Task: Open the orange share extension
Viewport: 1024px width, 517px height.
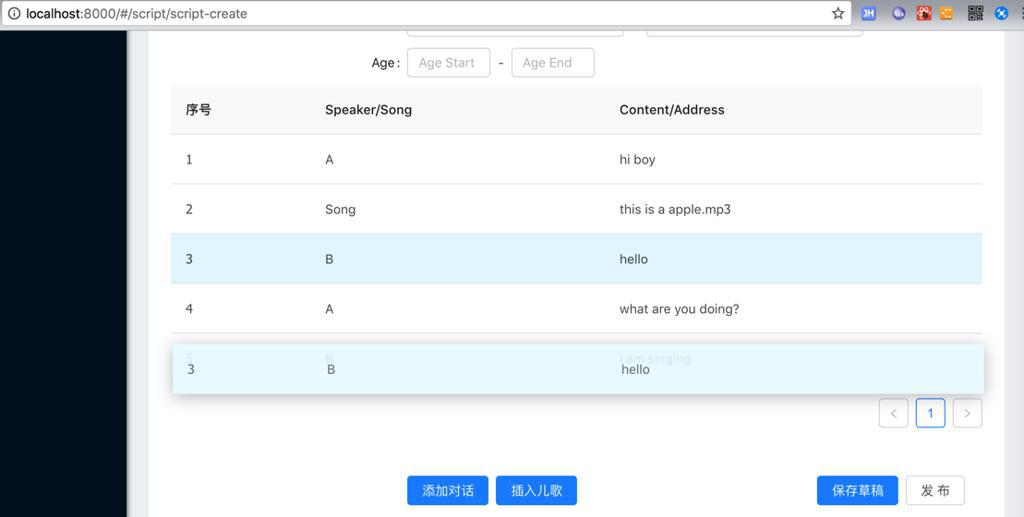Action: tap(946, 14)
